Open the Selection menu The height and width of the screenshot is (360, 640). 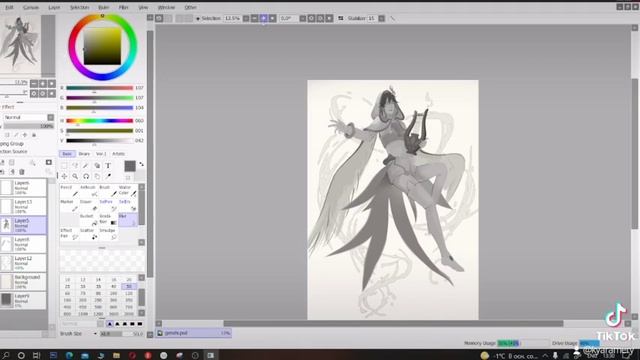tap(79, 7)
